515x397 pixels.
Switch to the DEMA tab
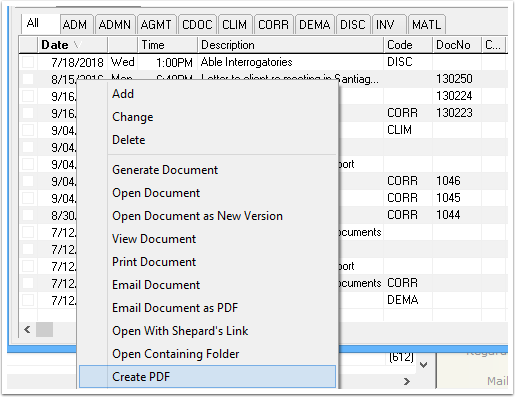tap(315, 25)
